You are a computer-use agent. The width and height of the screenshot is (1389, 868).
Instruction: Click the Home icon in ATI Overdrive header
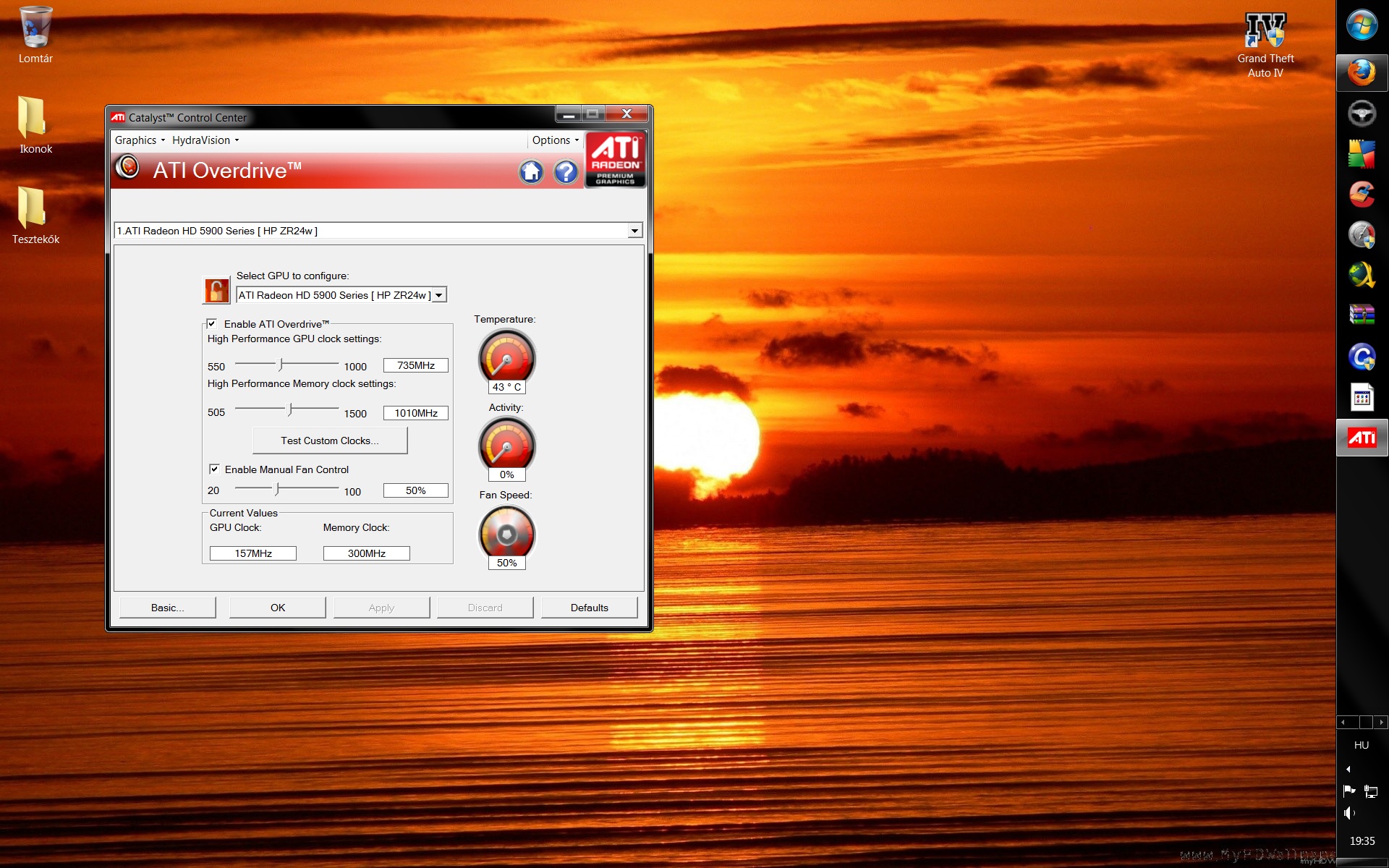pos(531,171)
